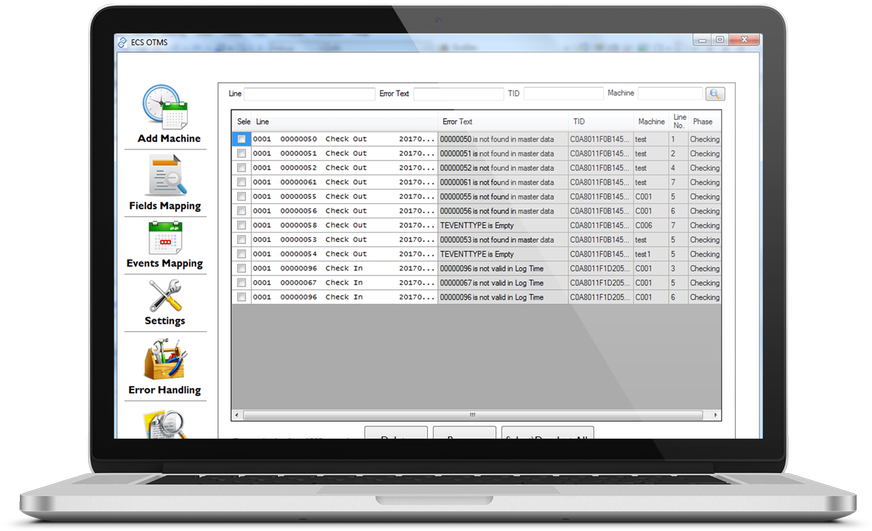872x531 pixels.
Task: Click the Phase column header
Action: 705,122
